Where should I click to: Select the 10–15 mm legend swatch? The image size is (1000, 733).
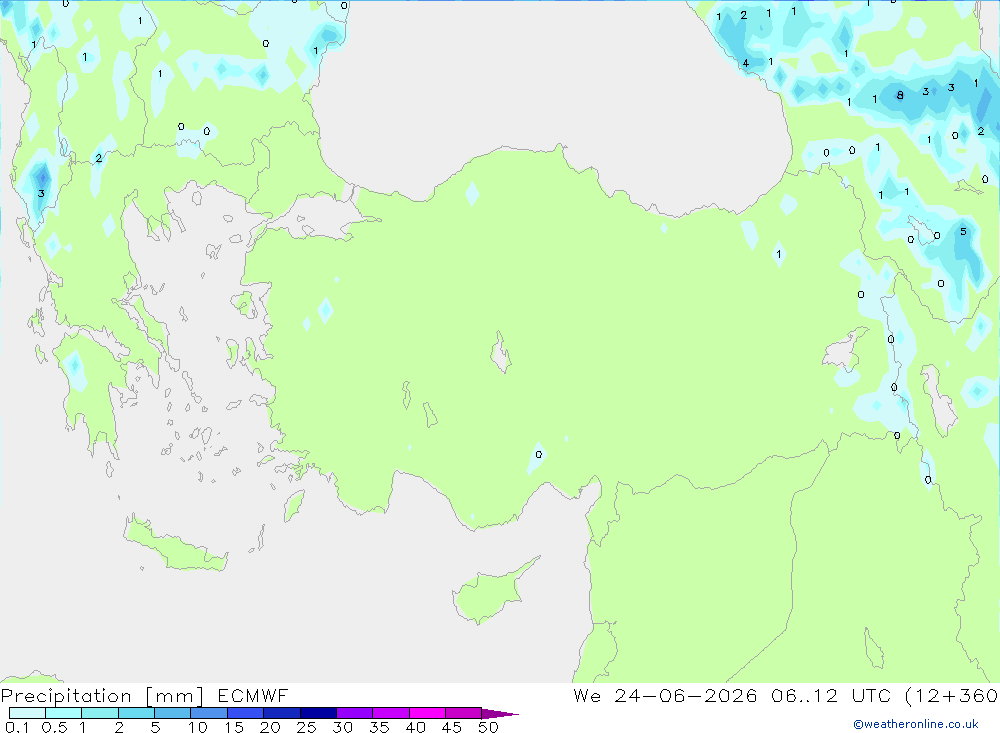click(x=209, y=713)
